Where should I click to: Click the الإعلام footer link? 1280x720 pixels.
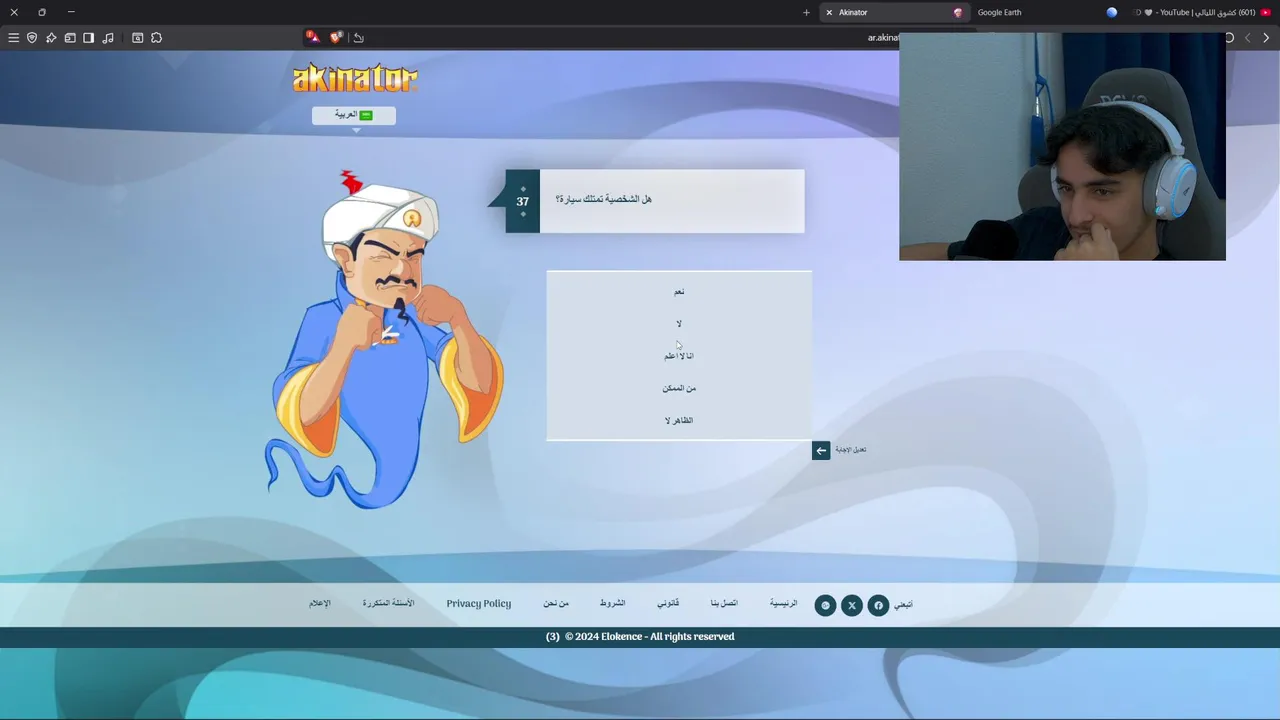pos(320,604)
